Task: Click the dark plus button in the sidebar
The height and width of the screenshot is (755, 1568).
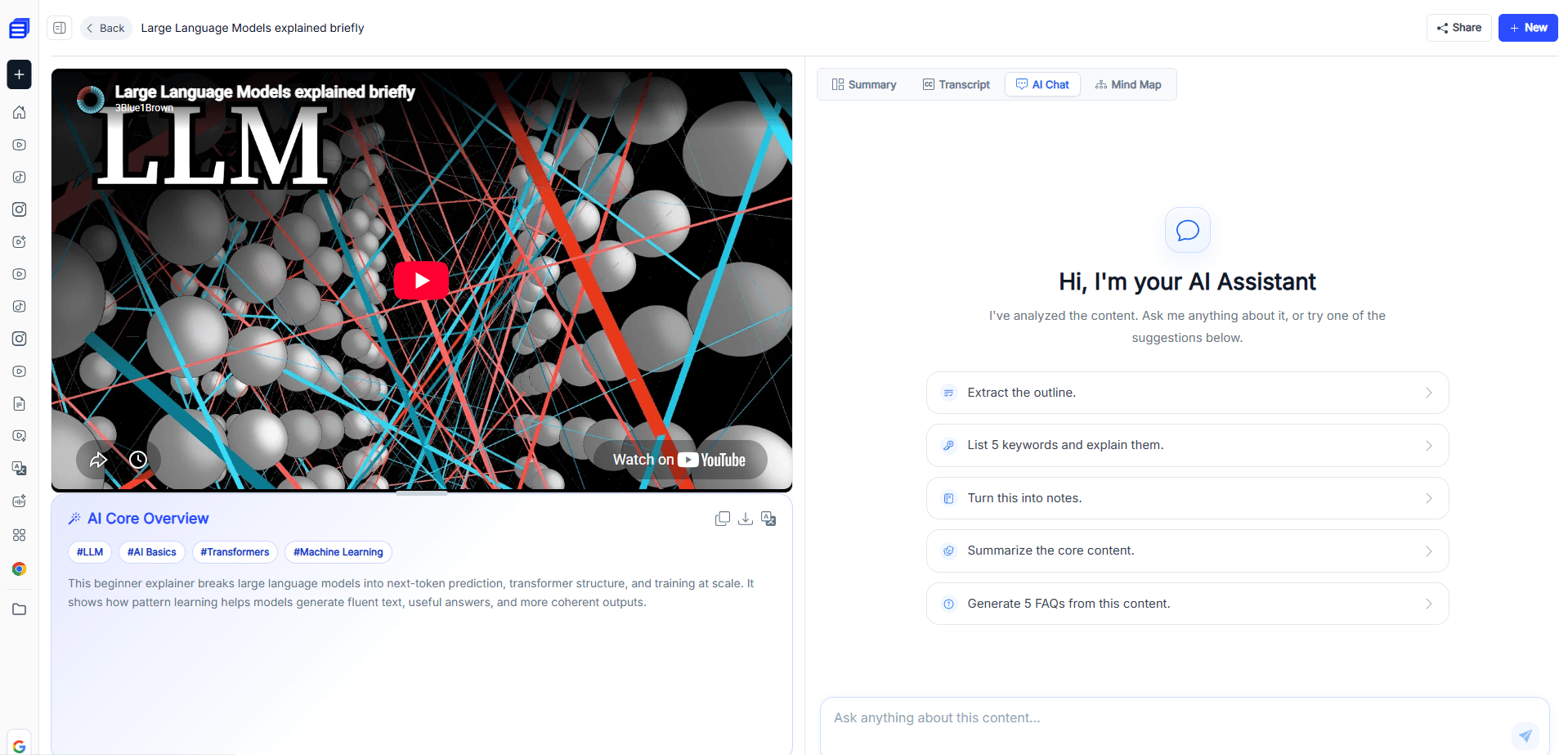Action: pyautogui.click(x=19, y=74)
